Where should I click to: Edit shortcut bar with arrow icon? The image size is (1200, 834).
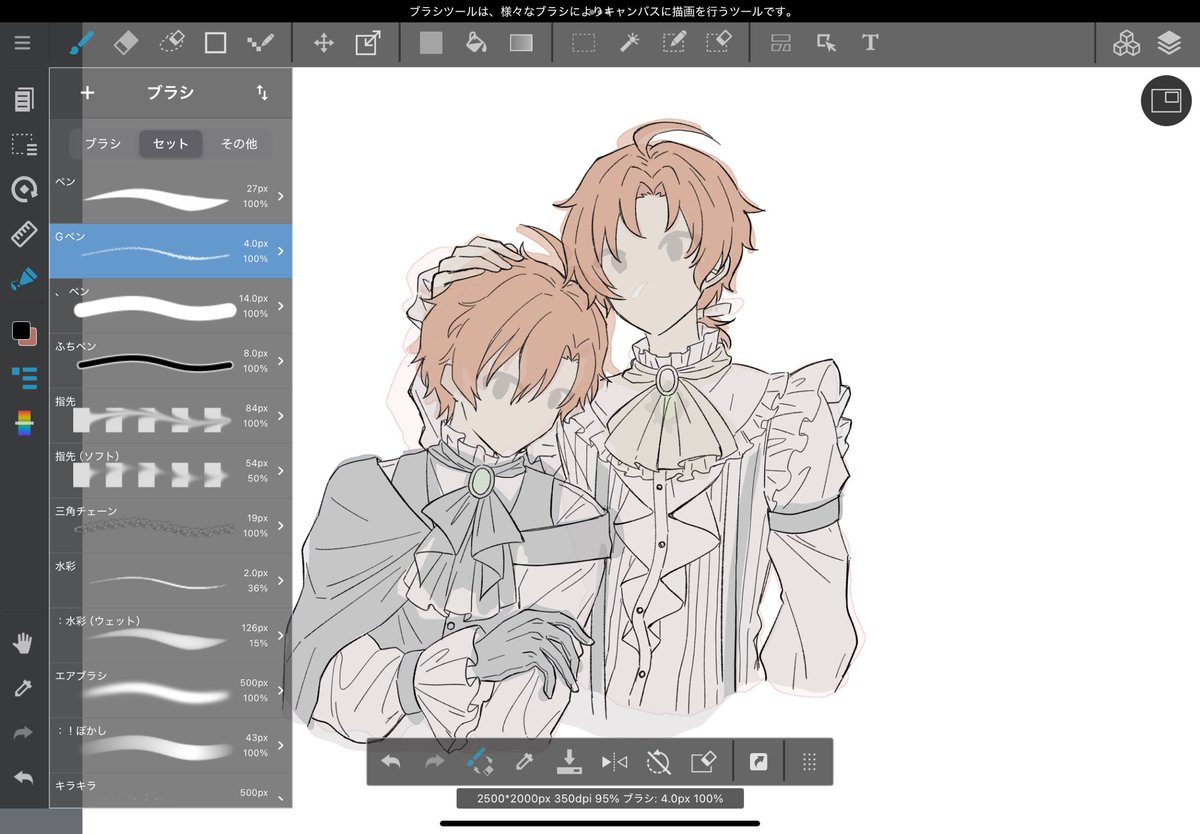coord(758,762)
